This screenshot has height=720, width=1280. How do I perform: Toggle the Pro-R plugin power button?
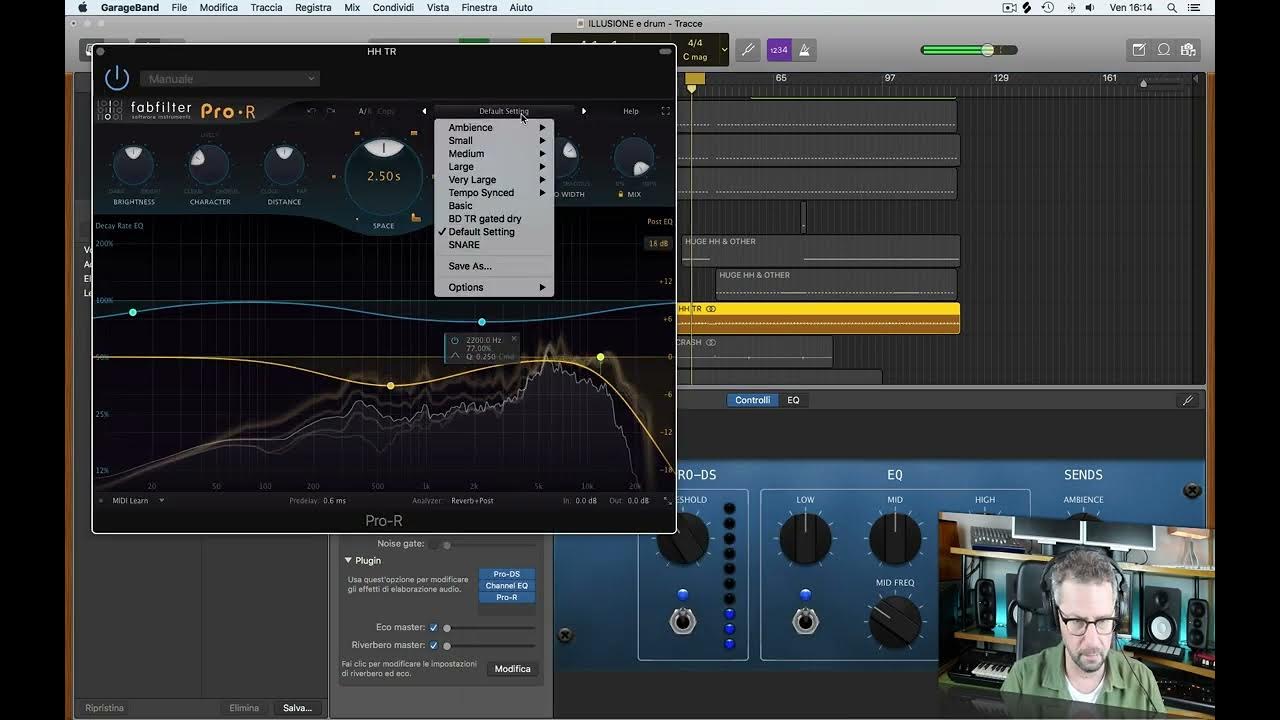tap(117, 78)
